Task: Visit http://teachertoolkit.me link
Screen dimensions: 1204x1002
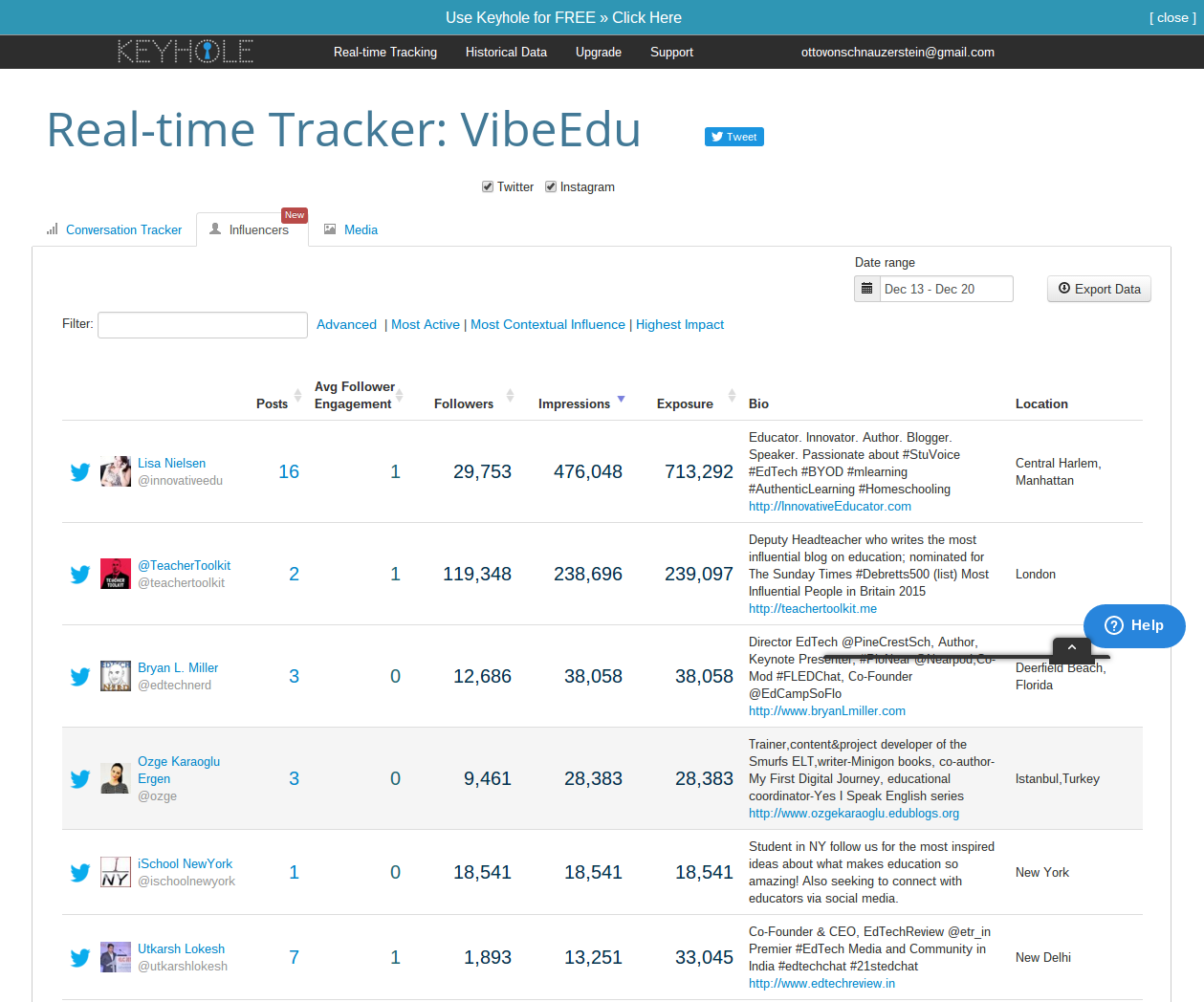Action: pos(813,609)
